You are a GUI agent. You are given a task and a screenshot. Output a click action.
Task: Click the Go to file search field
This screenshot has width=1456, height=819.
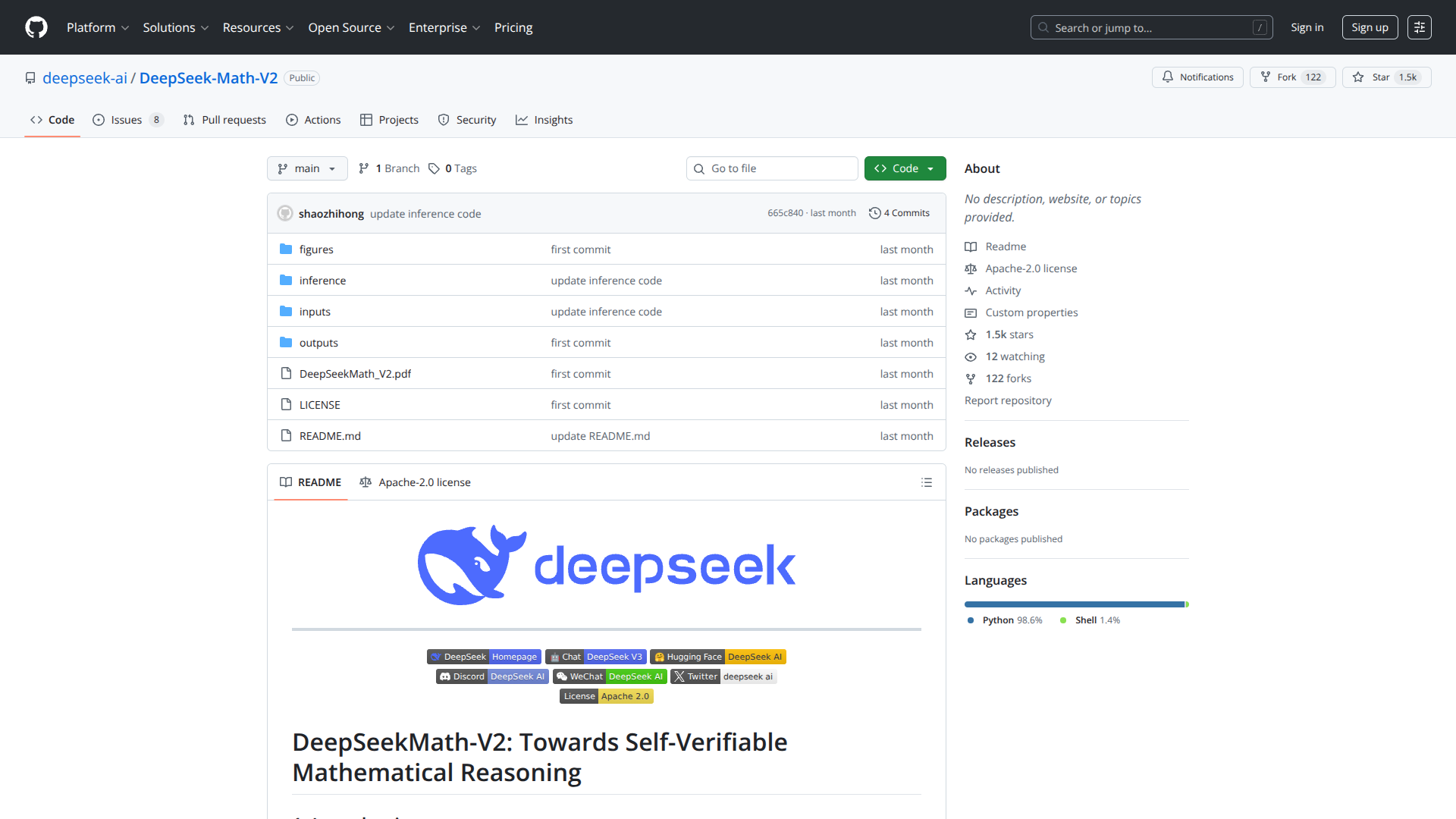click(x=772, y=168)
